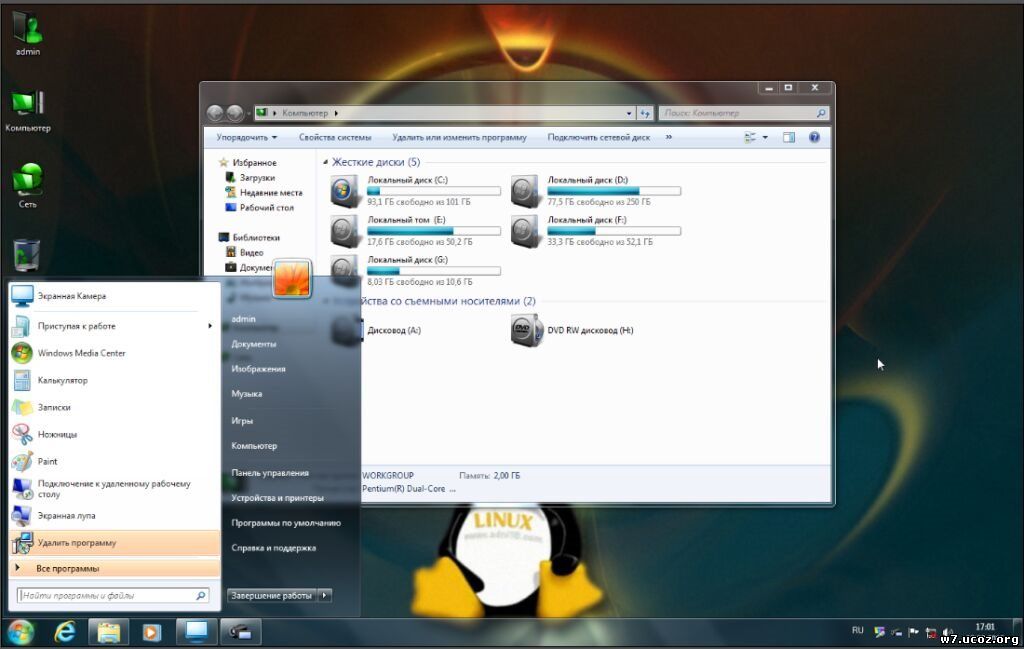Toggle the preview pane button in Explorer toolbar
This screenshot has width=1024, height=649.
(x=789, y=137)
